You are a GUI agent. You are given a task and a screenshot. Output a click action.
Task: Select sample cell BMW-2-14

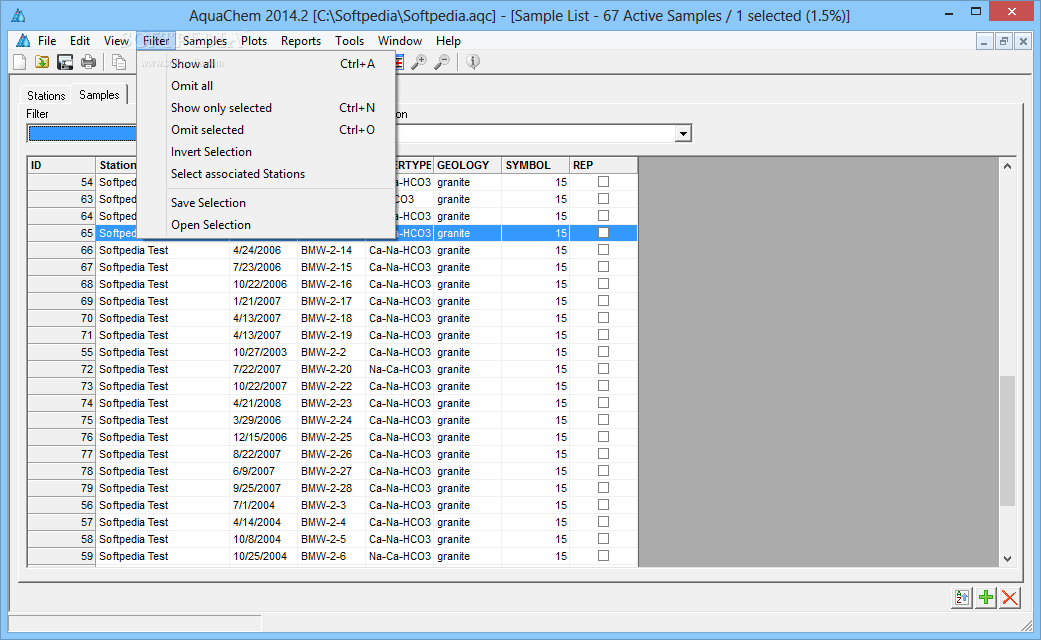[x=331, y=250]
